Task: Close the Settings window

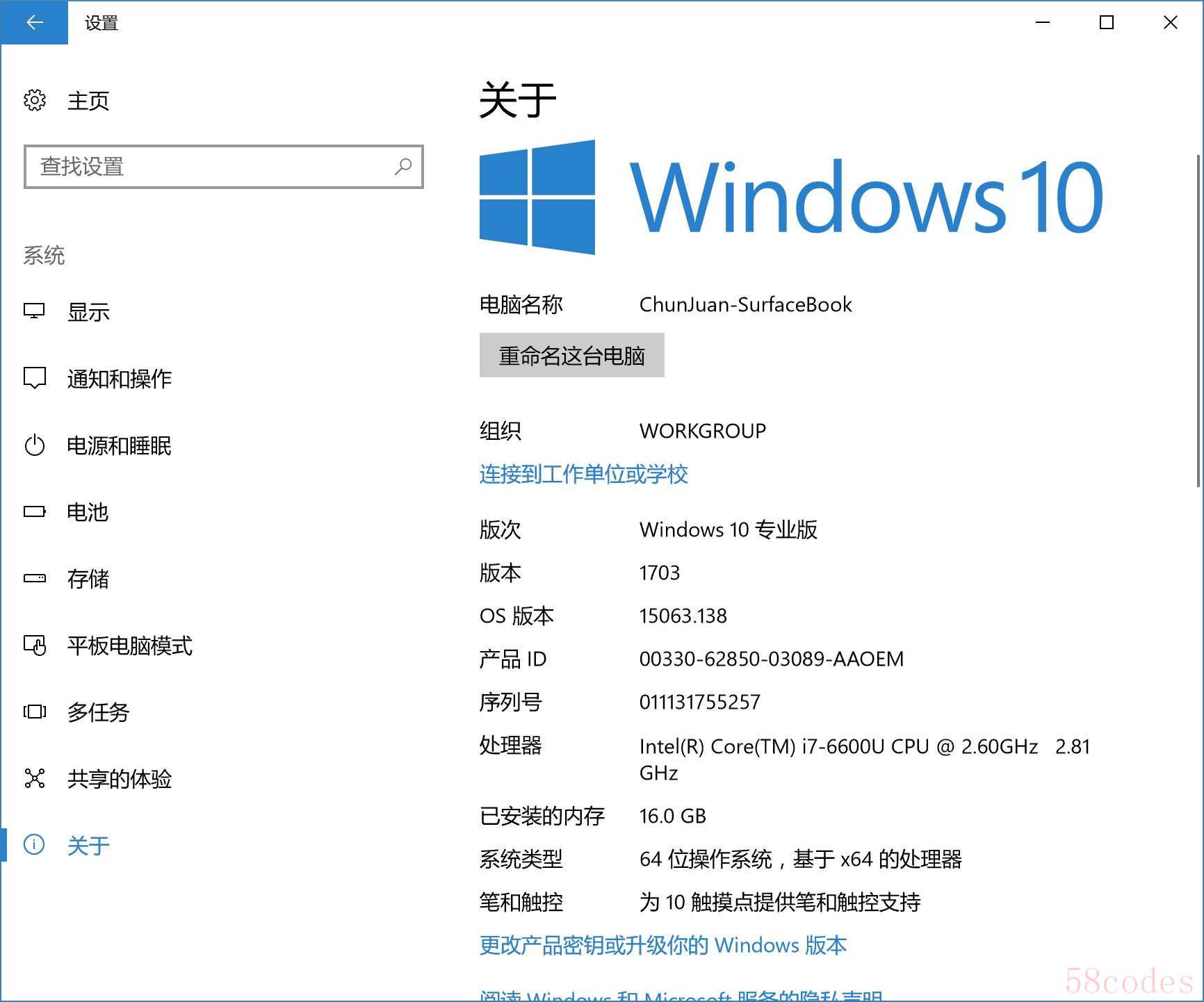Action: click(1171, 22)
